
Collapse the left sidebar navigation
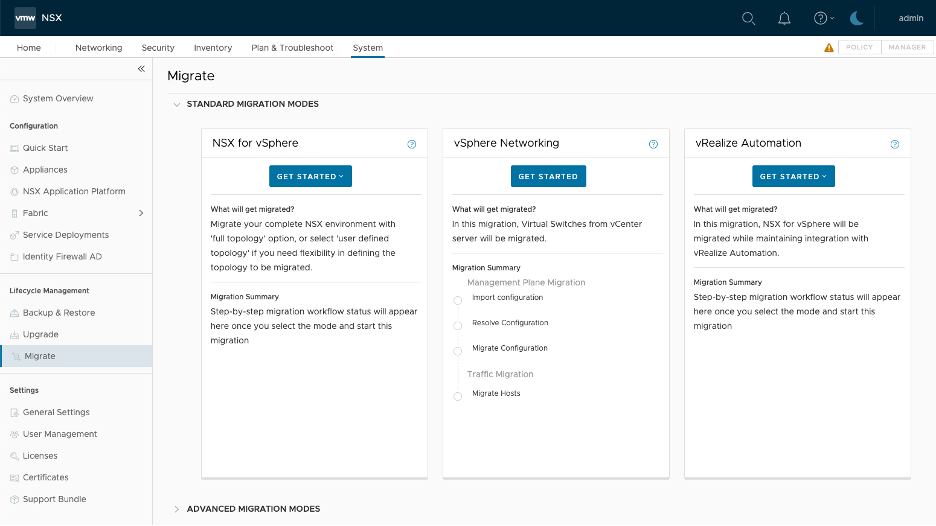click(141, 69)
